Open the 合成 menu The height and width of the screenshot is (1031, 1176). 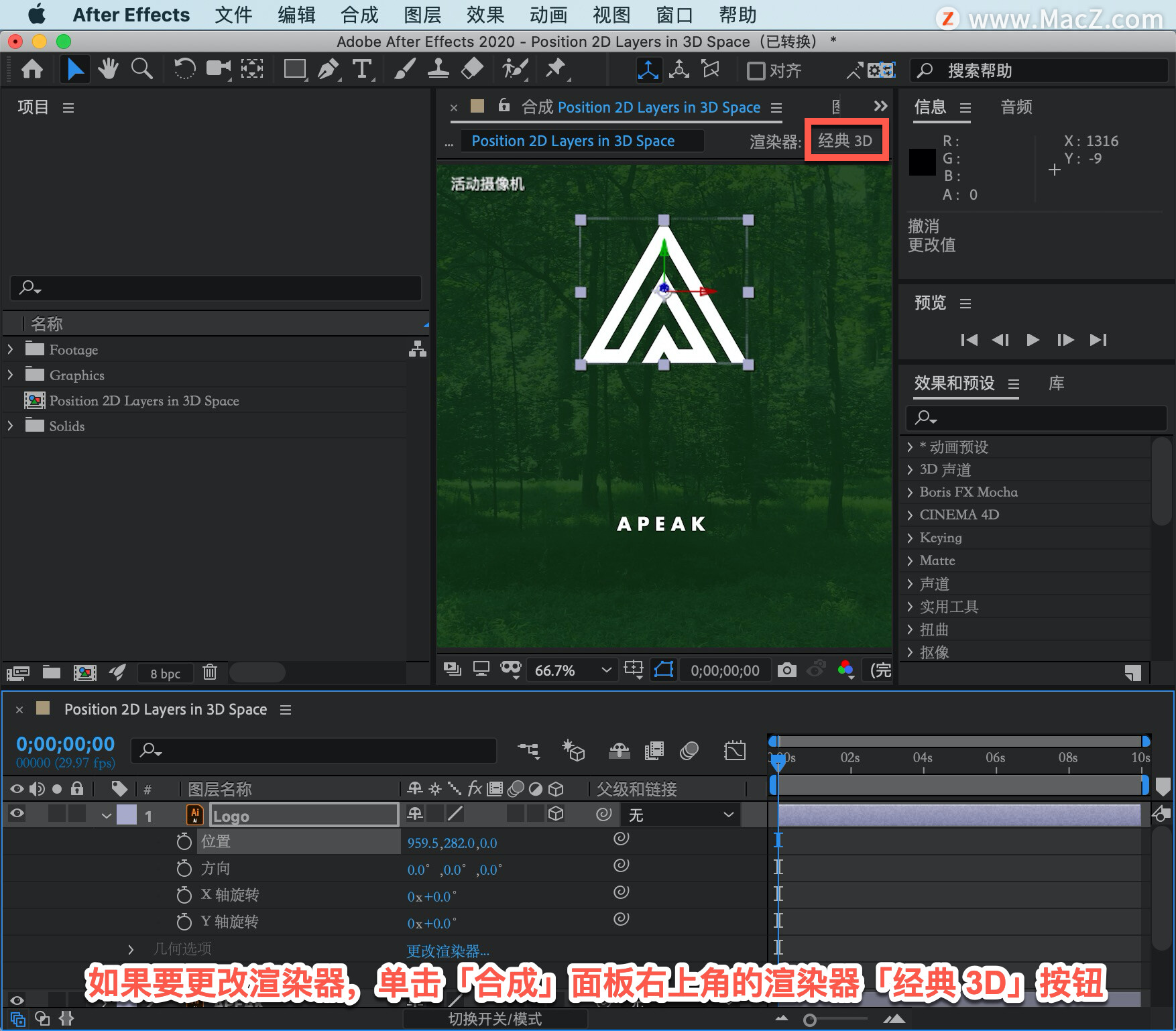click(x=359, y=15)
